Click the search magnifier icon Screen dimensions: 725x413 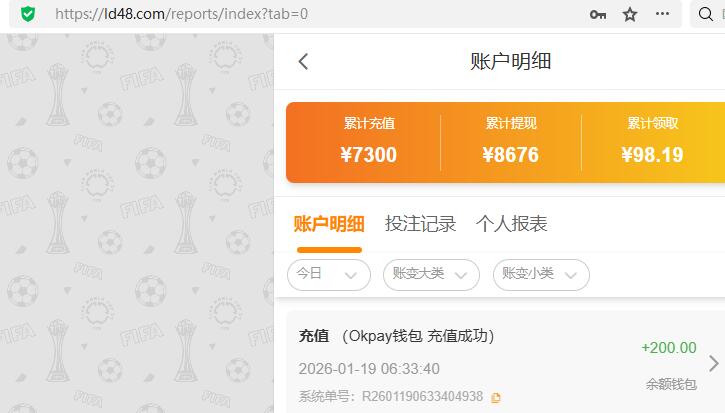pos(705,14)
